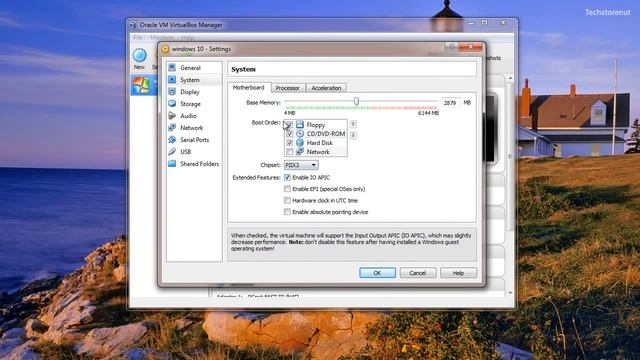Select the System category icon
640x360 pixels.
pyautogui.click(x=172, y=80)
